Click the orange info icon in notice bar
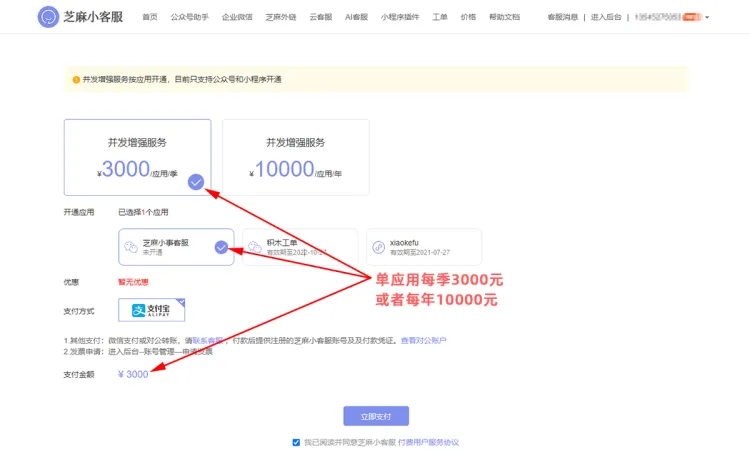750x469 pixels. point(76,79)
